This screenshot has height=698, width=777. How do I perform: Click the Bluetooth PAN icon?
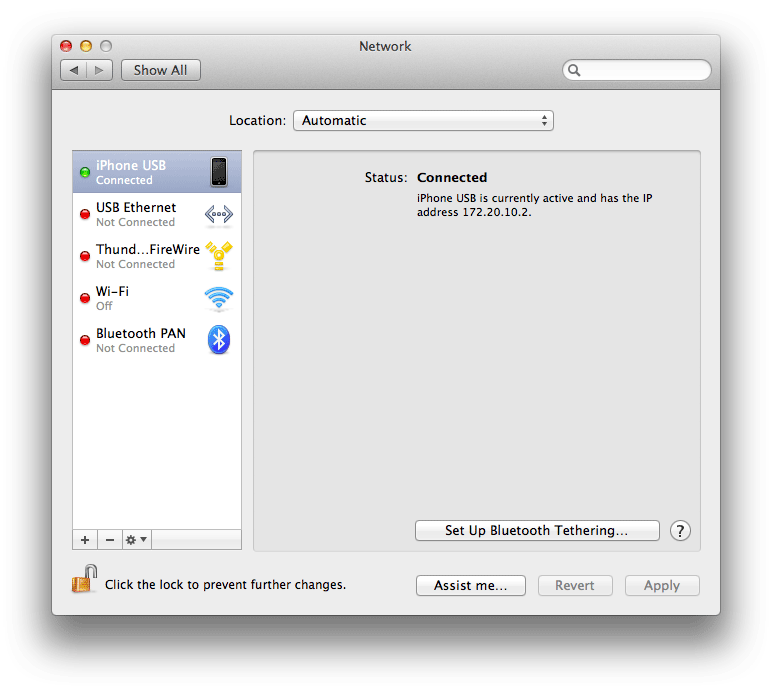point(219,340)
